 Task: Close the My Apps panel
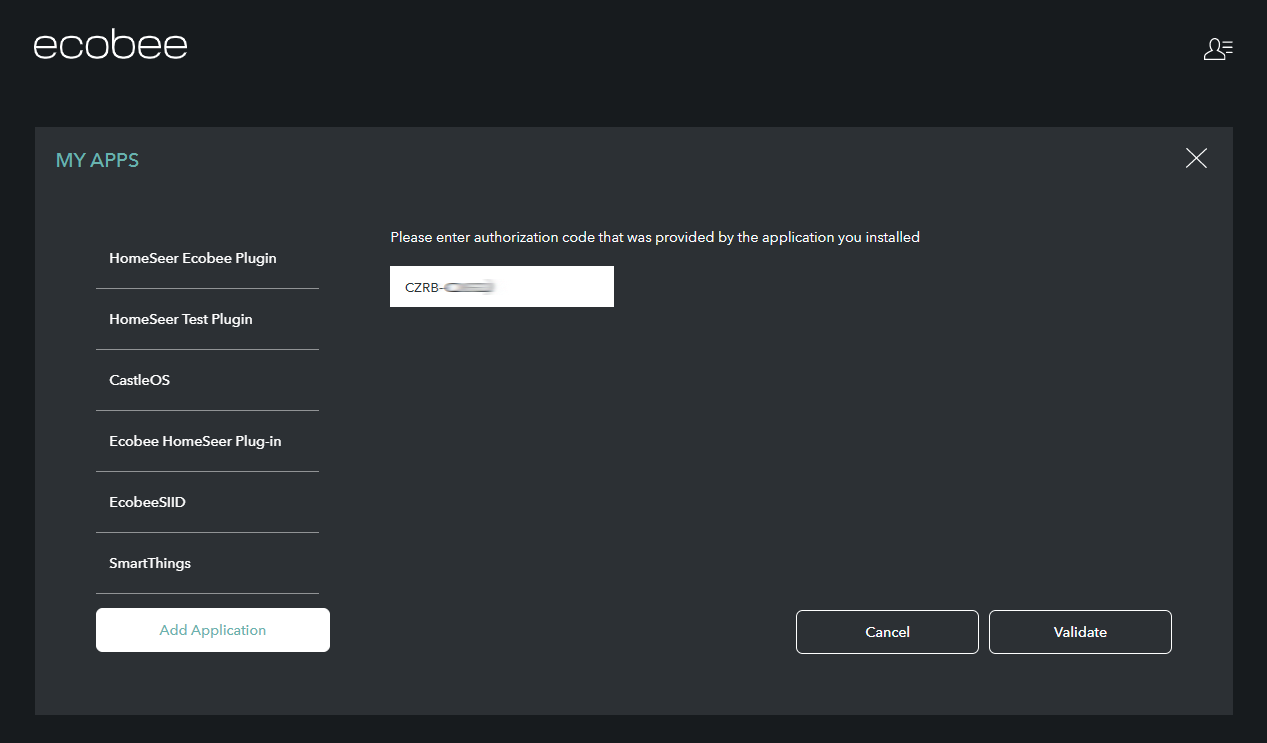tap(1195, 158)
